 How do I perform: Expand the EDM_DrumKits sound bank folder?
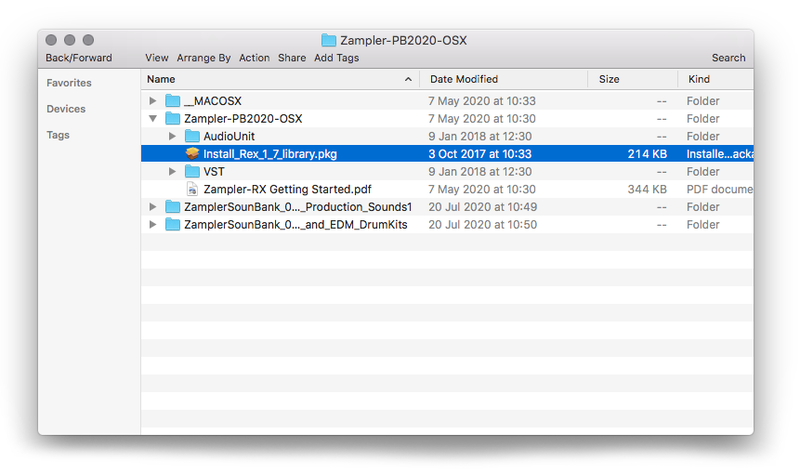tap(153, 225)
